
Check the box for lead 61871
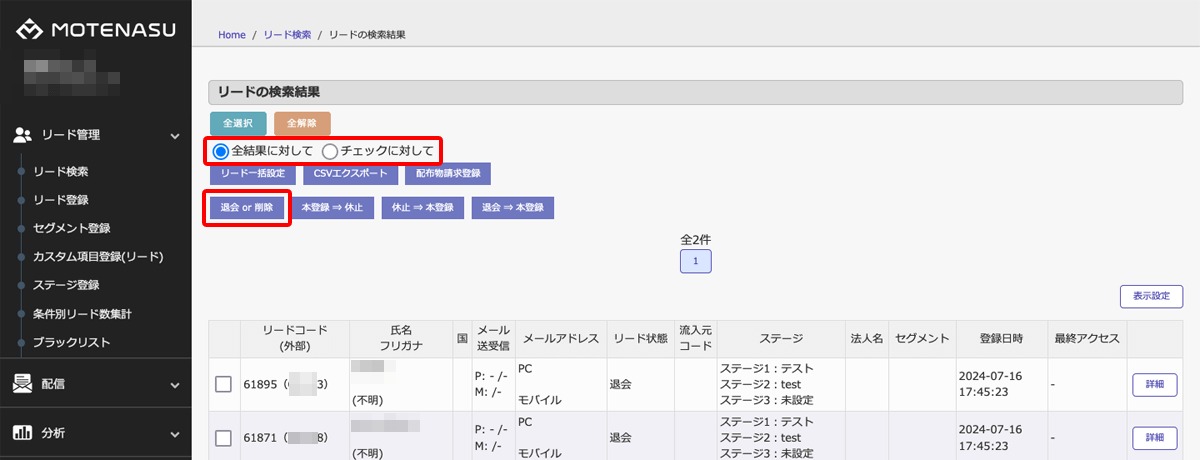pyautogui.click(x=224, y=437)
